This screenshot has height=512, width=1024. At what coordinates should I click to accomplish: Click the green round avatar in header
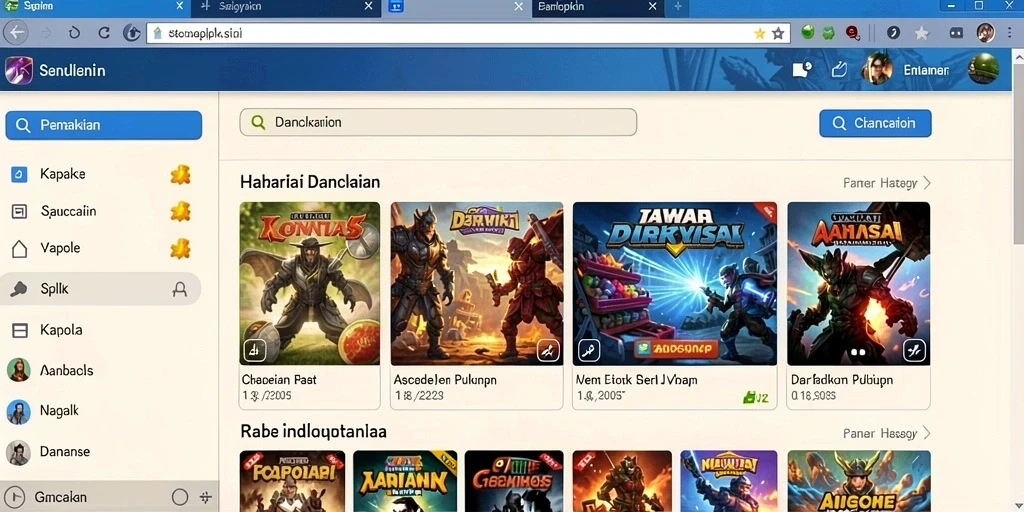point(983,69)
